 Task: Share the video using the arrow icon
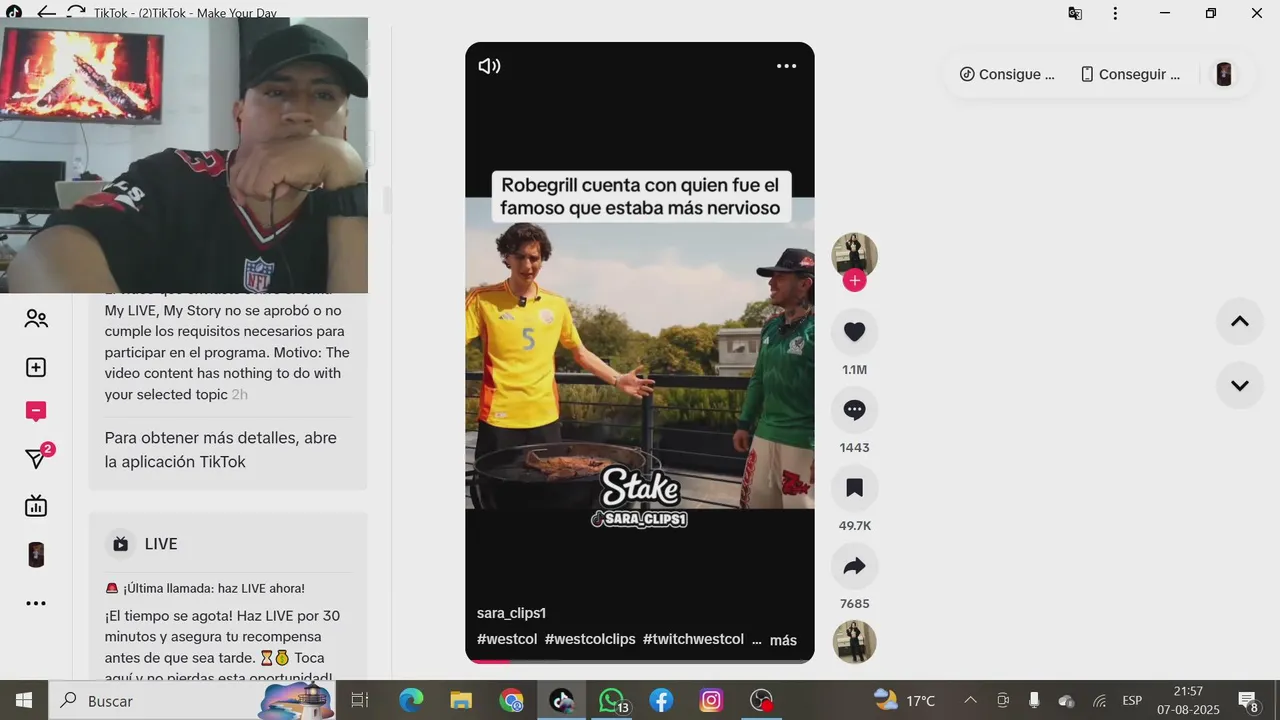854,566
